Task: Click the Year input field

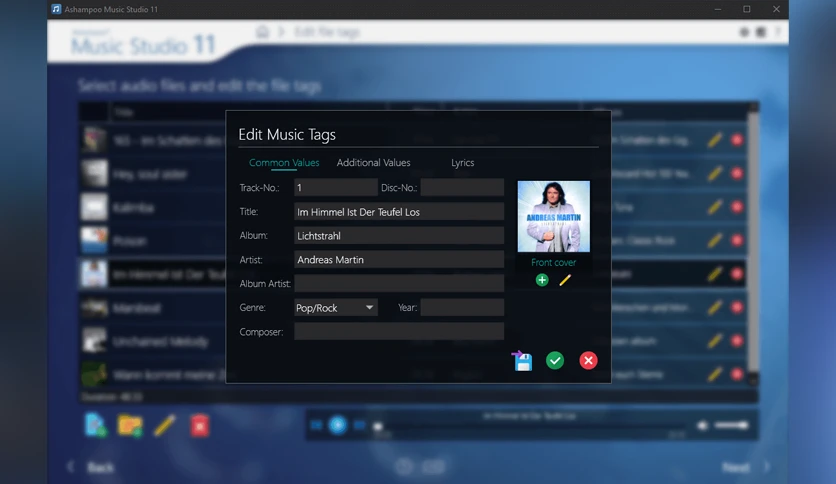Action: 462,308
